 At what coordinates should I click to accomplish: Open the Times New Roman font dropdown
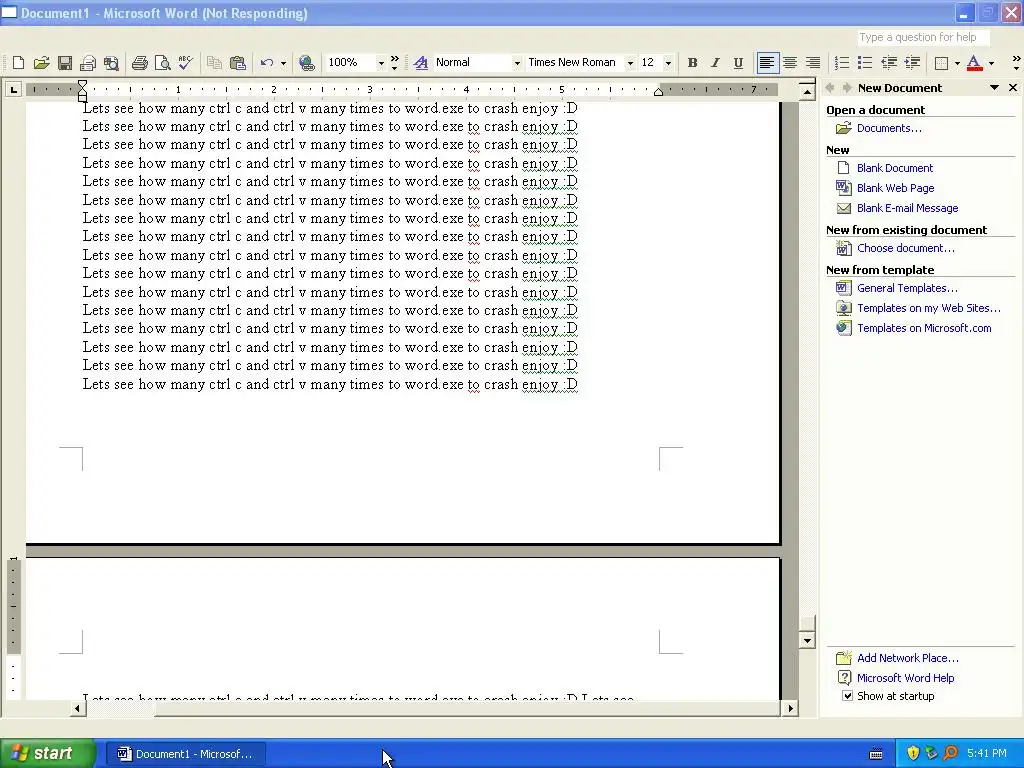630,63
